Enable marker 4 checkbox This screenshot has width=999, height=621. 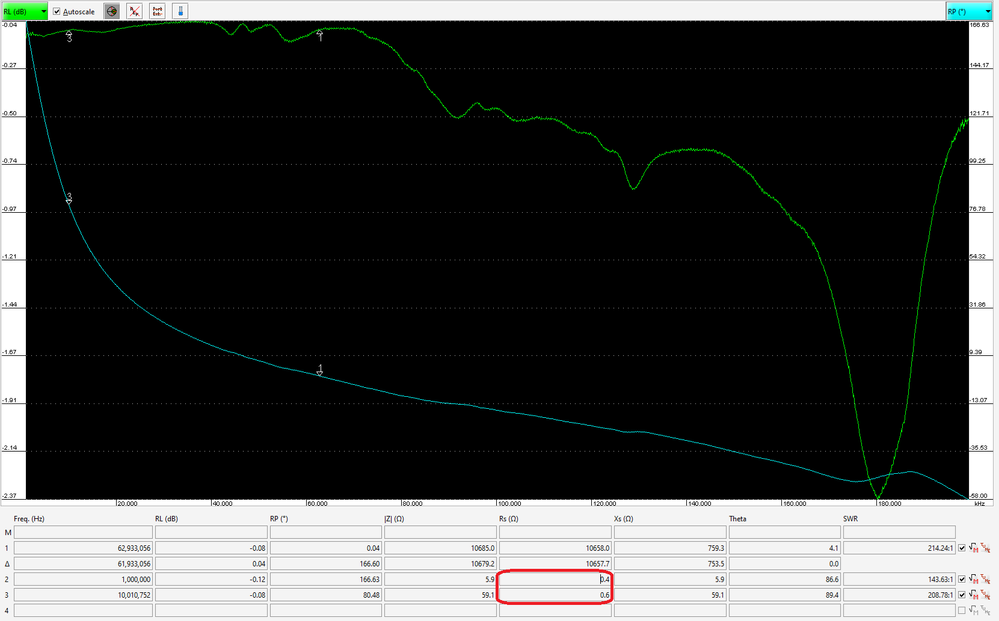coord(962,610)
